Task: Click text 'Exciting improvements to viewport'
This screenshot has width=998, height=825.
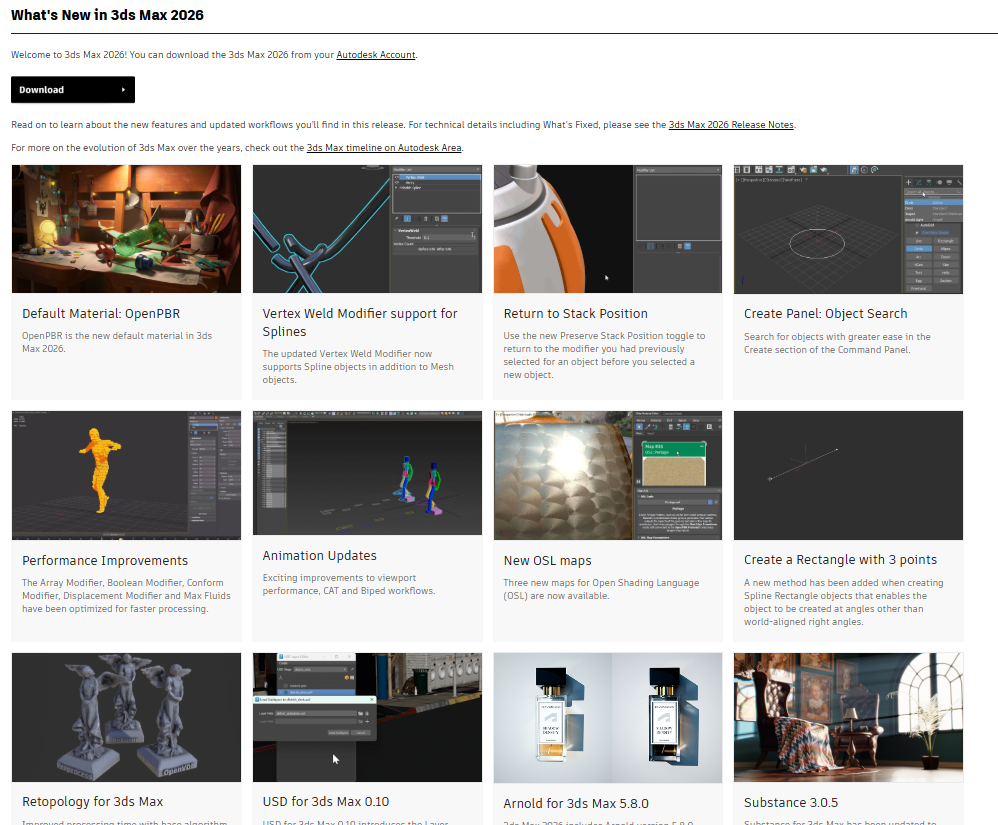Action: tap(339, 577)
